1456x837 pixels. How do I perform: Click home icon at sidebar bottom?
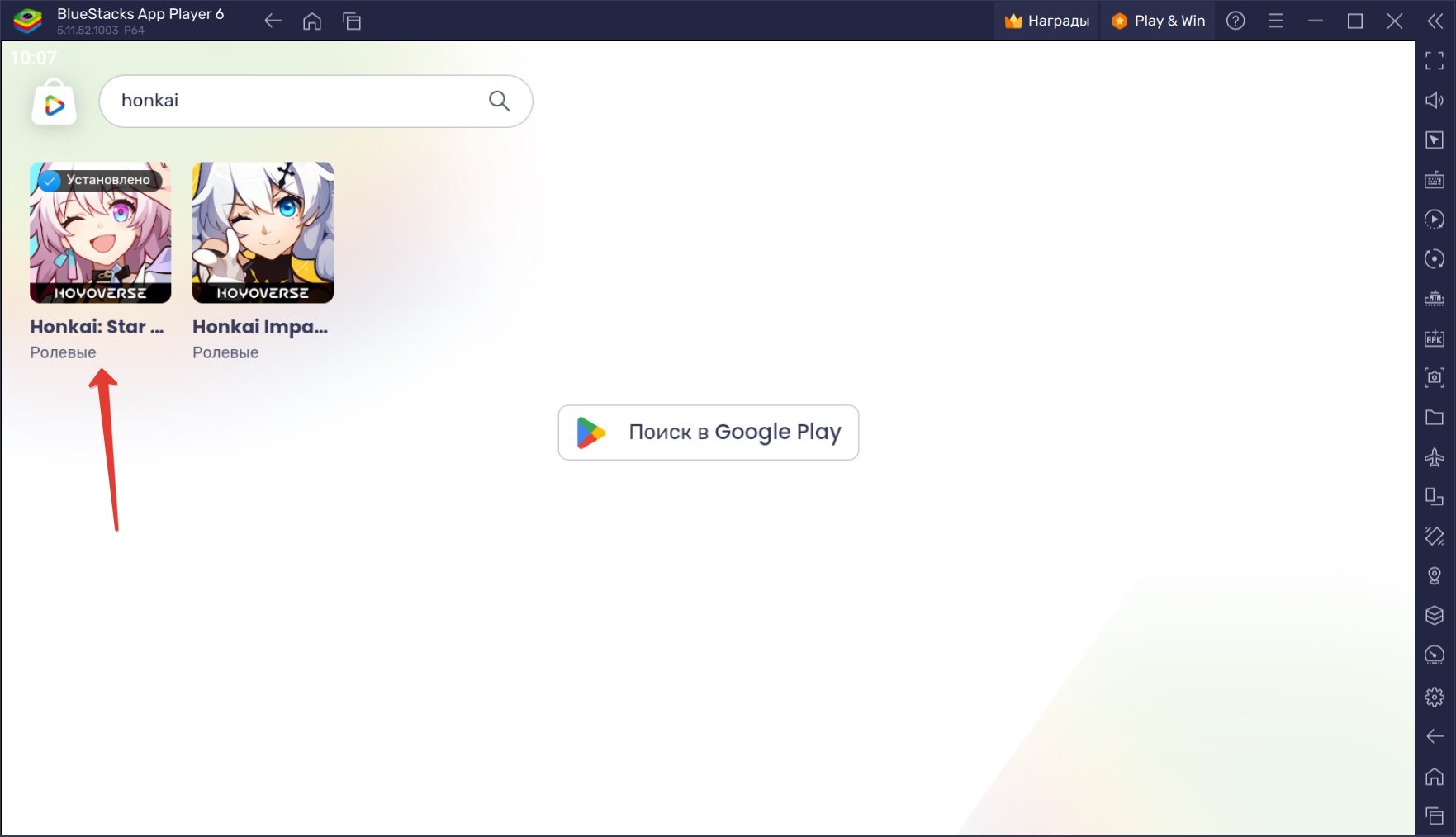(1435, 776)
